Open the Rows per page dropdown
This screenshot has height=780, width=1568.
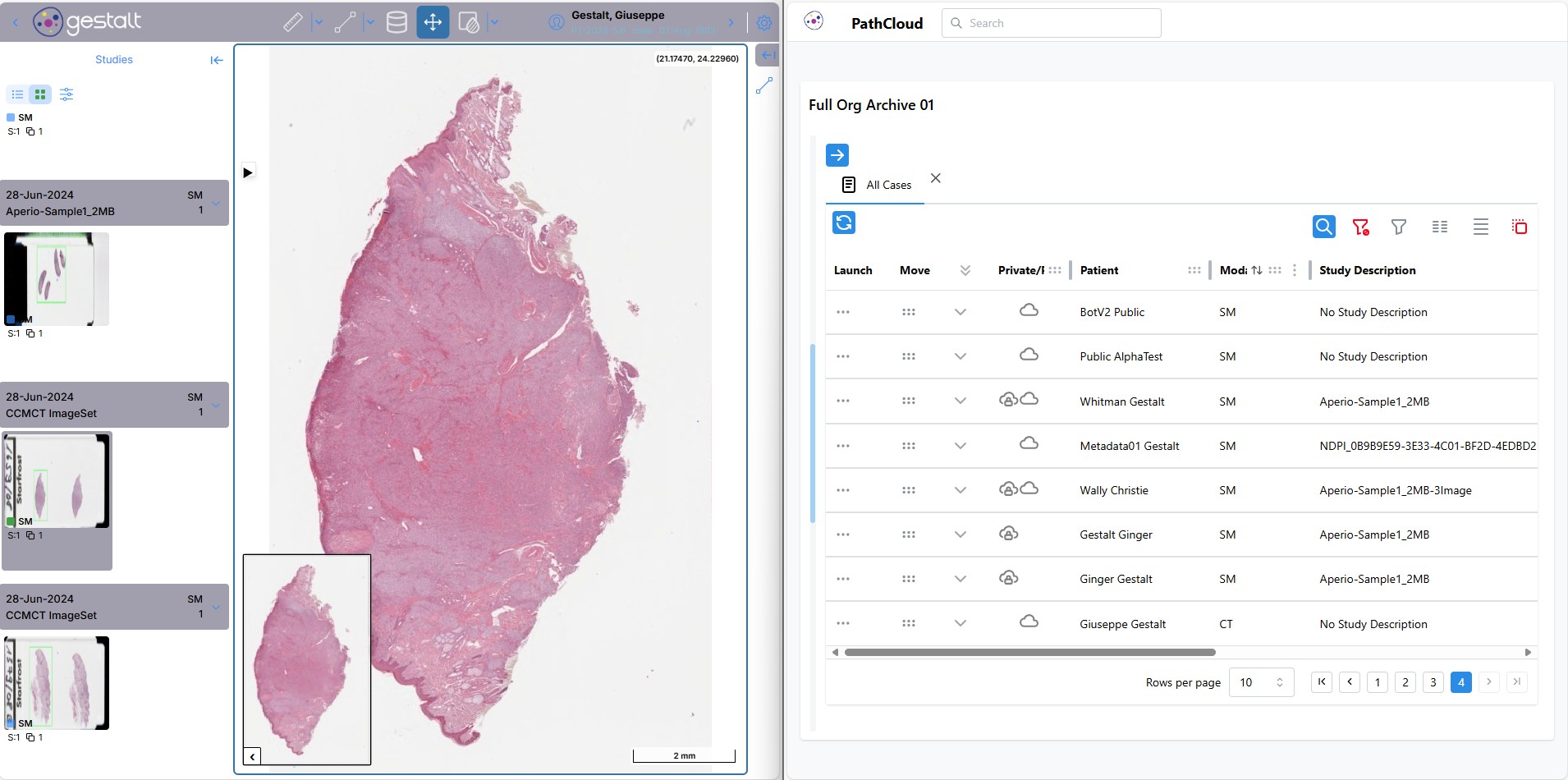tap(1261, 682)
